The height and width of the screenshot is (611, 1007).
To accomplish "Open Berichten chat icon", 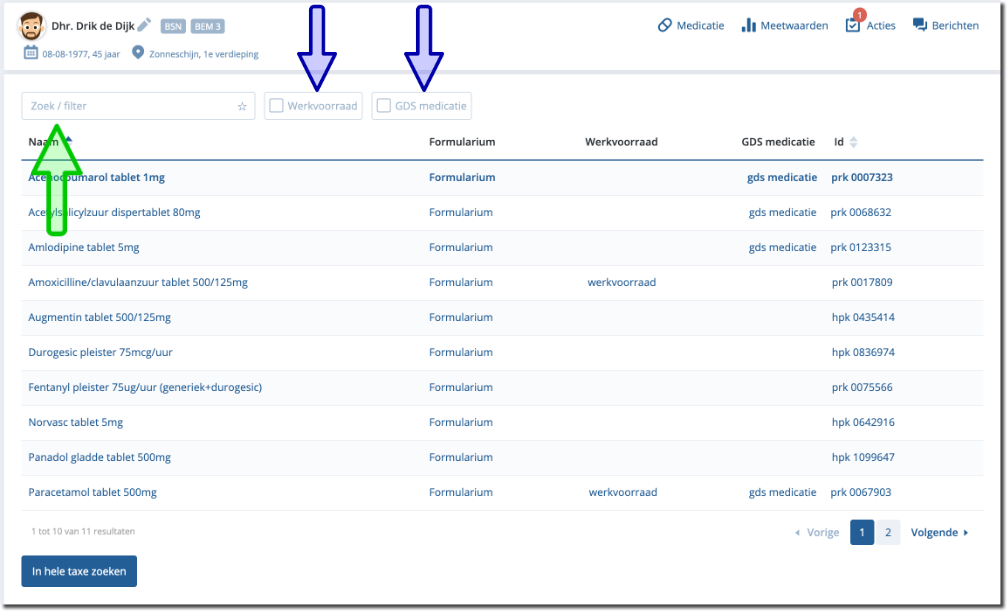I will point(920,25).
